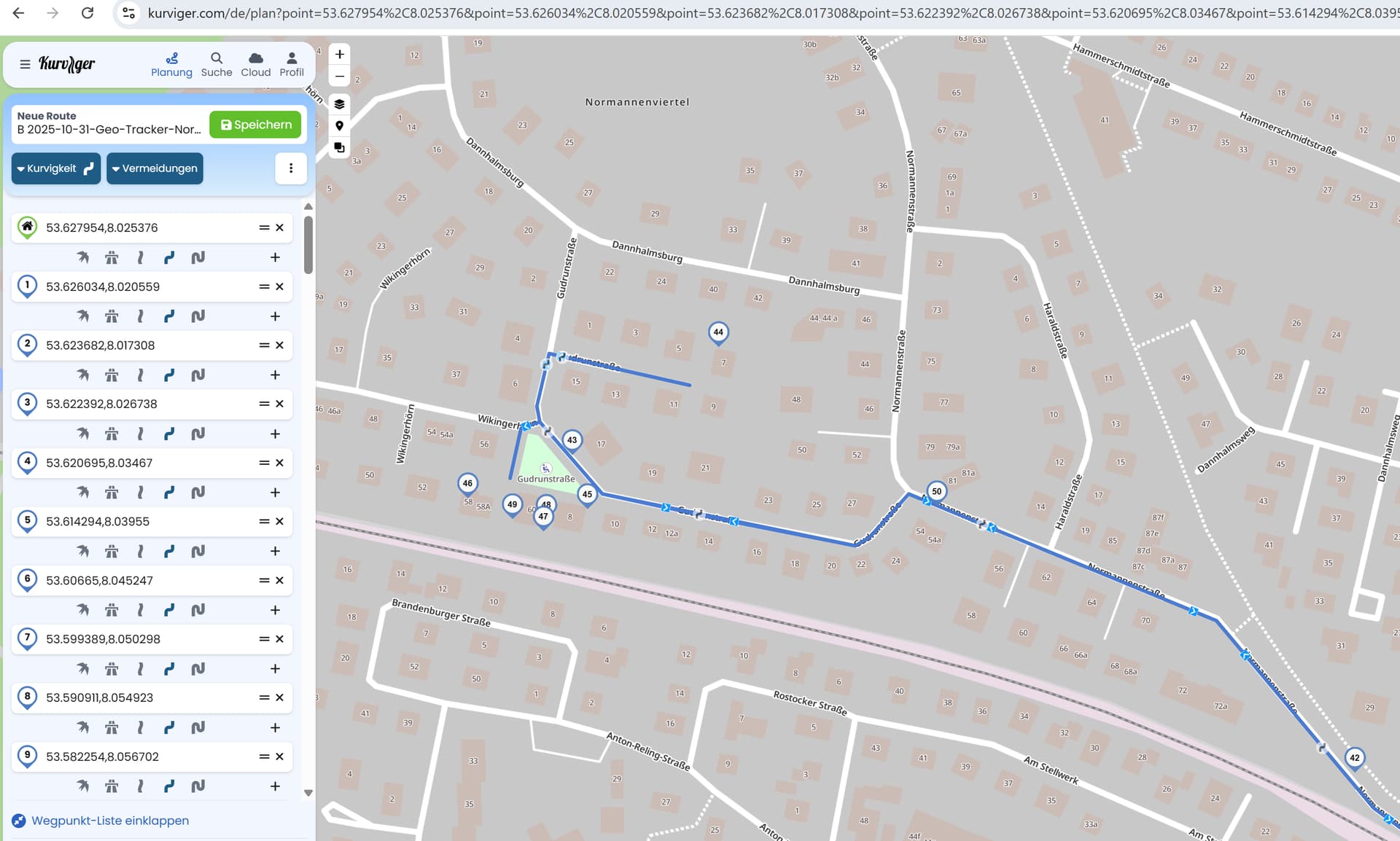This screenshot has width=1400, height=841.
Task: Click the waypoint list scrollbar thumb
Action: pos(308,244)
